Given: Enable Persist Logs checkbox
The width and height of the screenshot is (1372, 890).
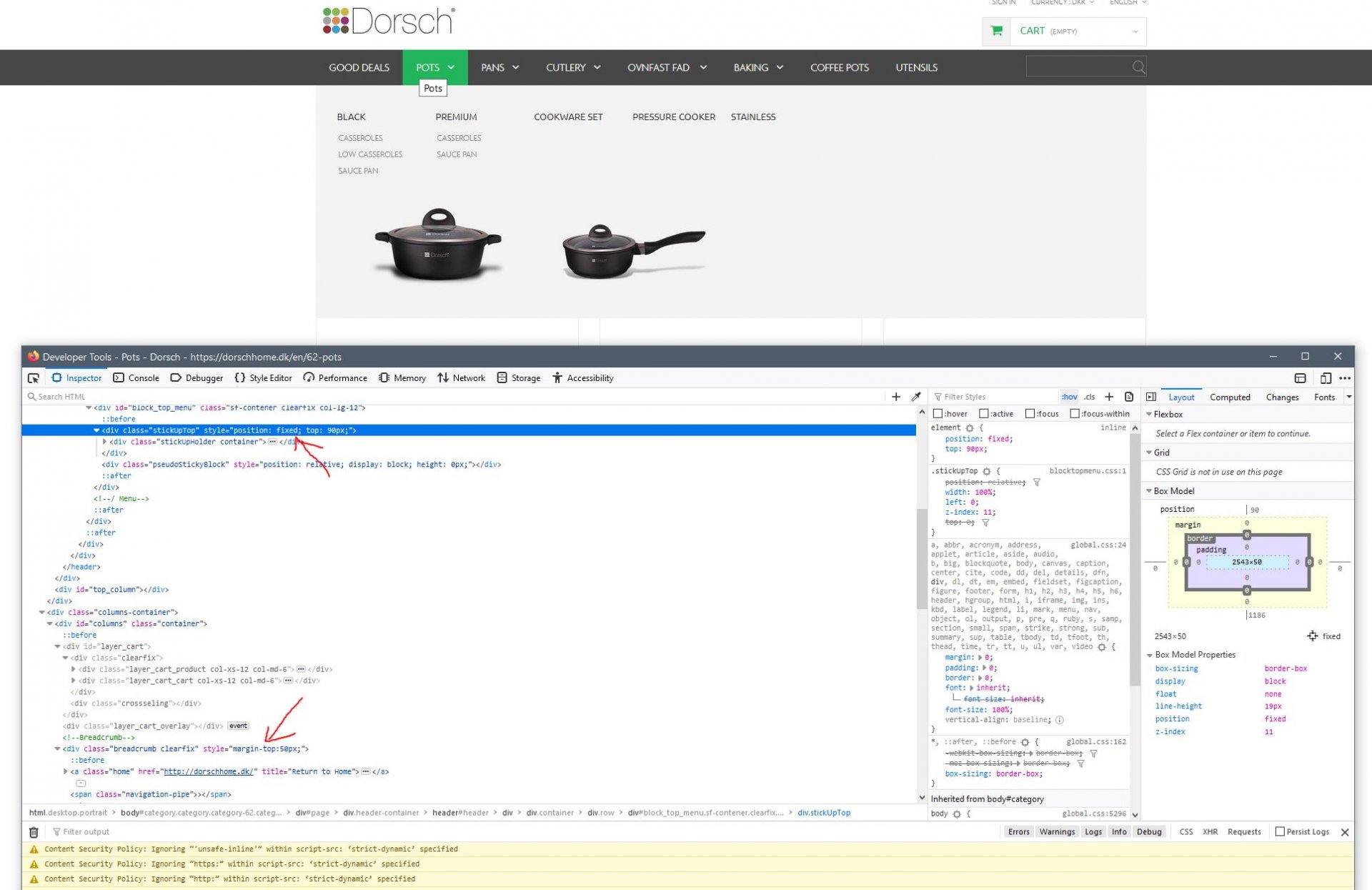Looking at the screenshot, I should (1280, 832).
